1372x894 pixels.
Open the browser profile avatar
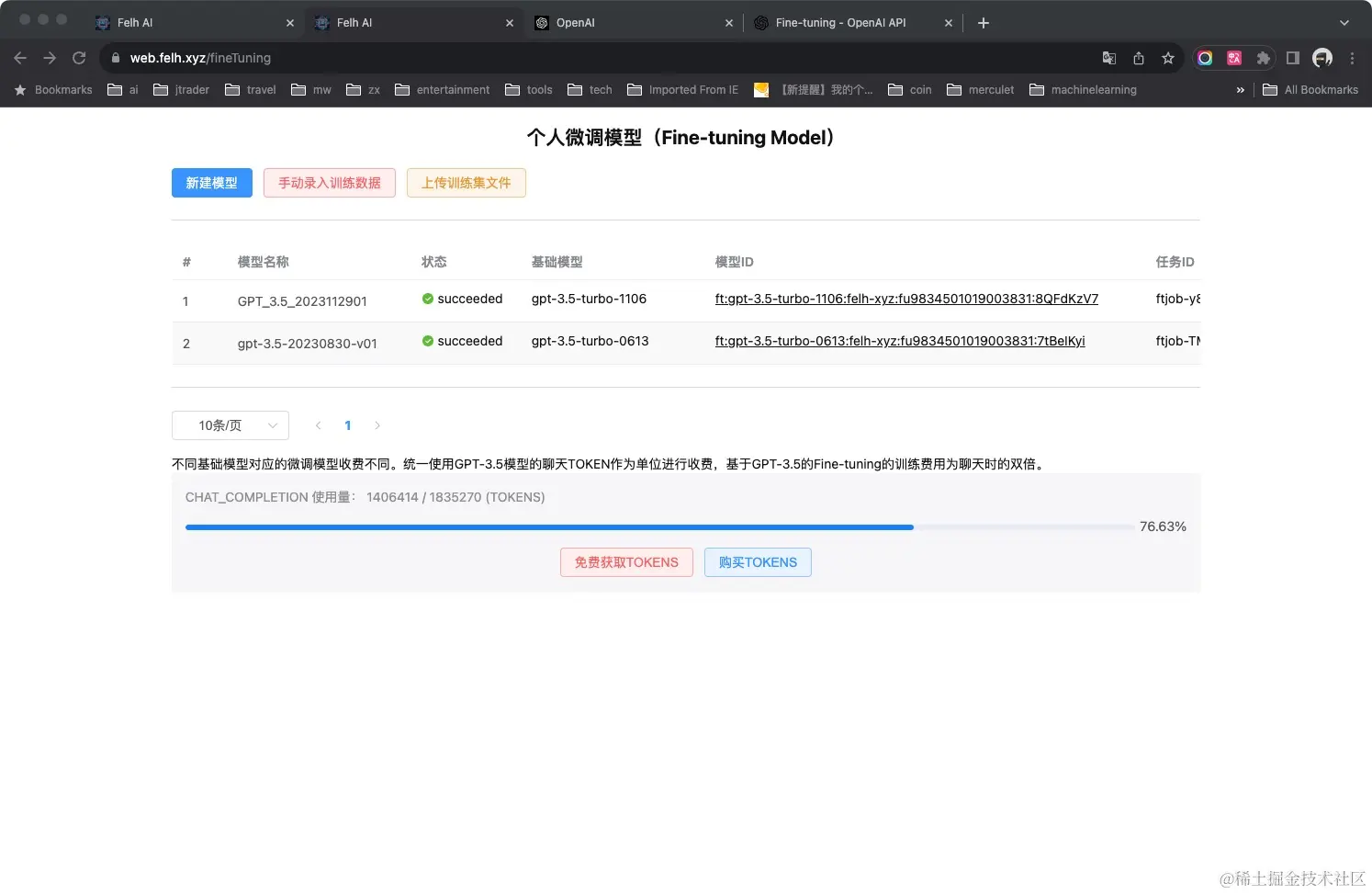[x=1321, y=57]
